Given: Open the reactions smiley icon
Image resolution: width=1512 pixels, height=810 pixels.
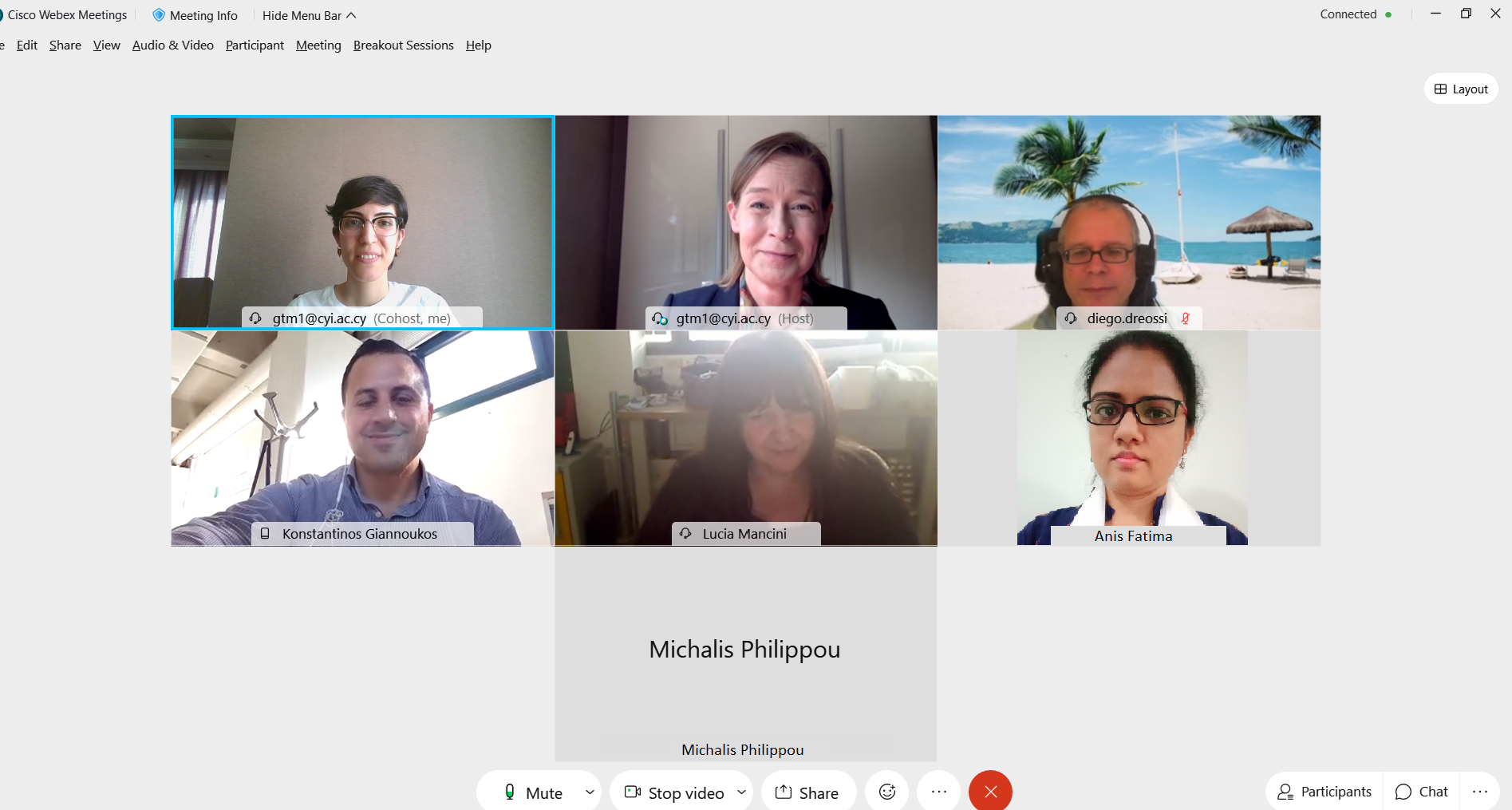Looking at the screenshot, I should pyautogui.click(x=886, y=791).
